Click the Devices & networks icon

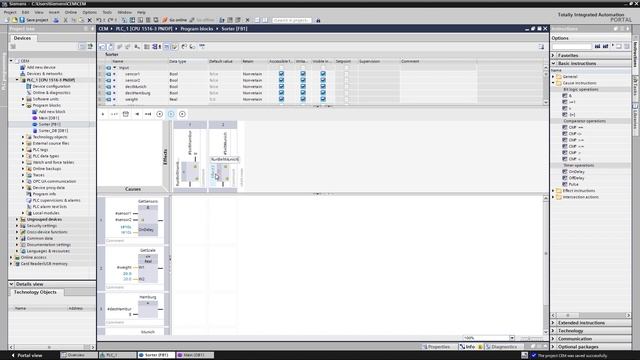23,73
